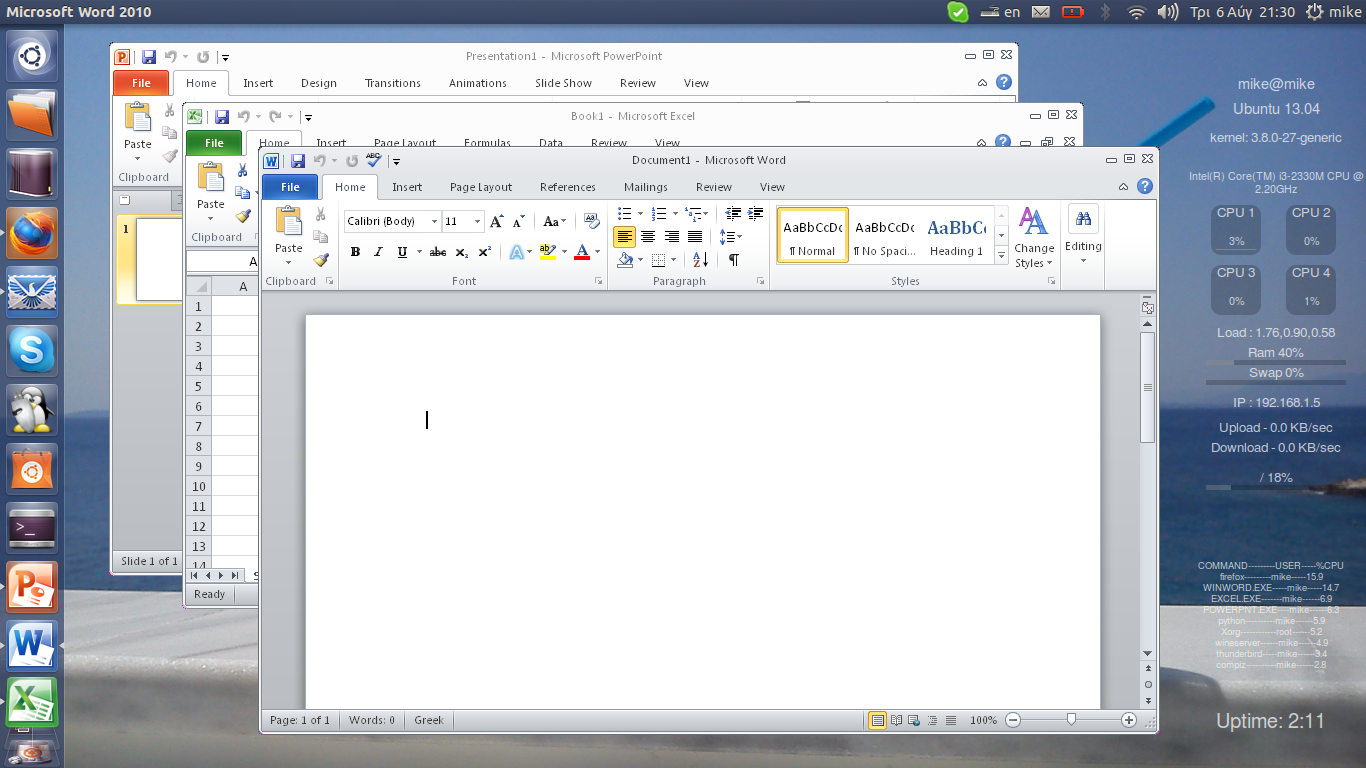
Task: Clear formatting in Word's Font group
Action: pos(591,222)
